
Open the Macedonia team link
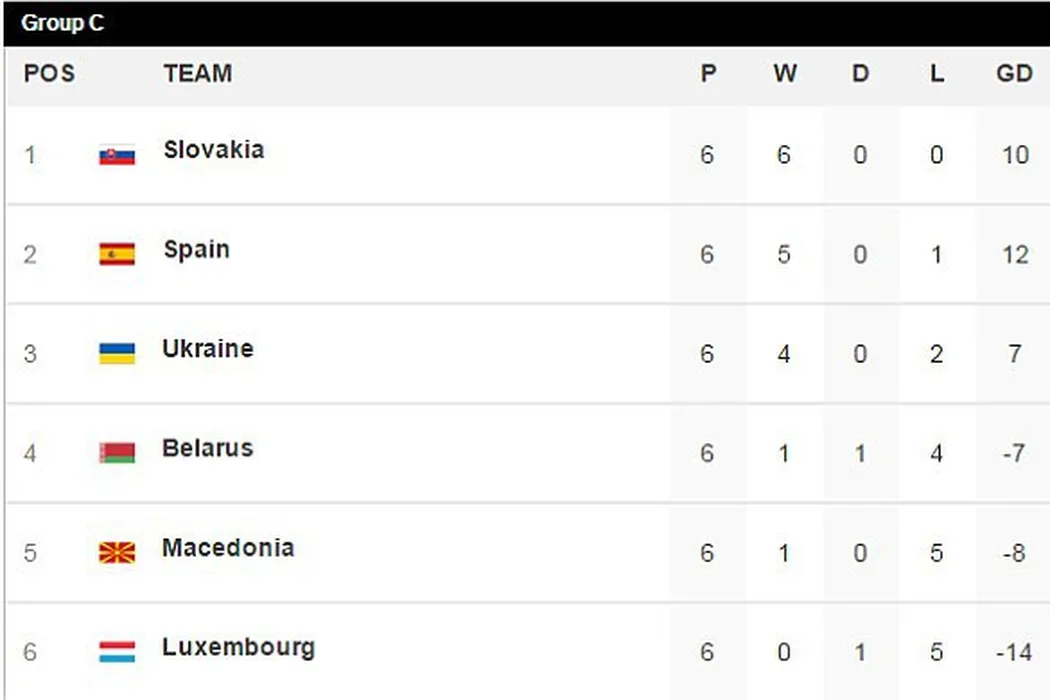click(x=228, y=548)
